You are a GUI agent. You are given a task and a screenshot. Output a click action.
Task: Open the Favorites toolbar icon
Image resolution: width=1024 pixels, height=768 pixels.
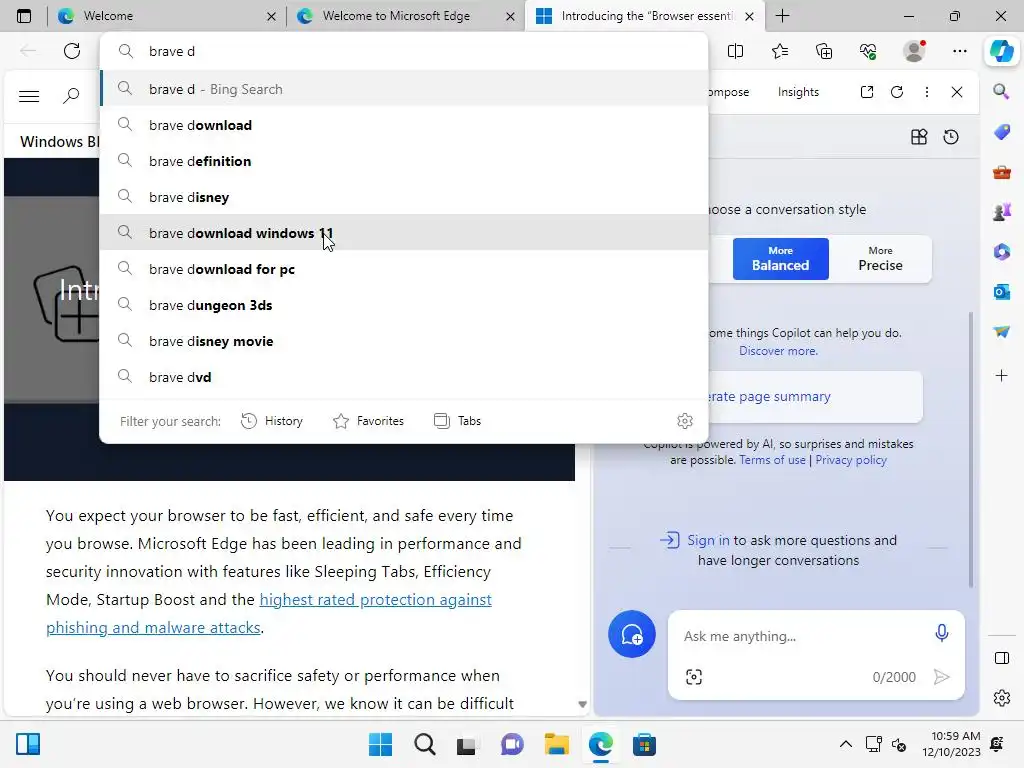point(780,51)
